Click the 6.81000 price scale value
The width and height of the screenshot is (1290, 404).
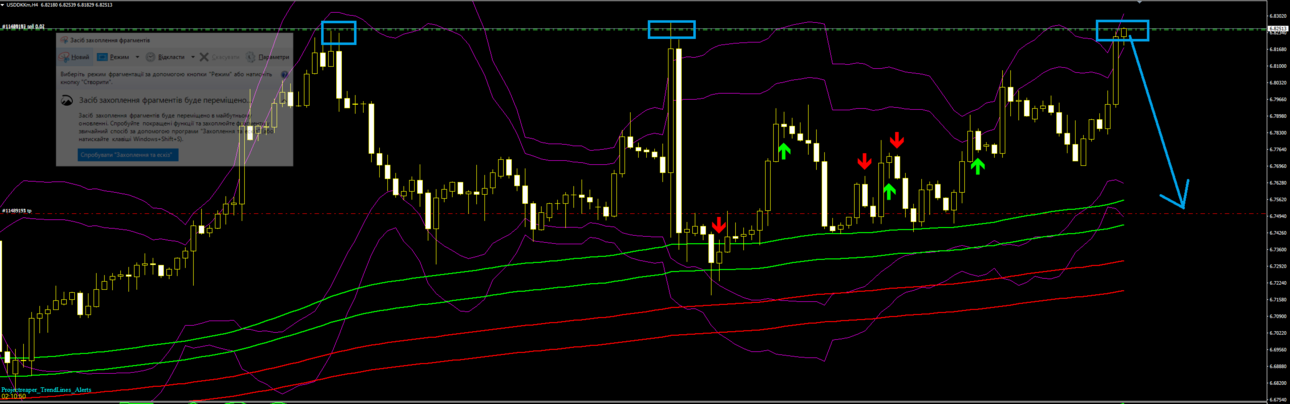click(x=1278, y=66)
